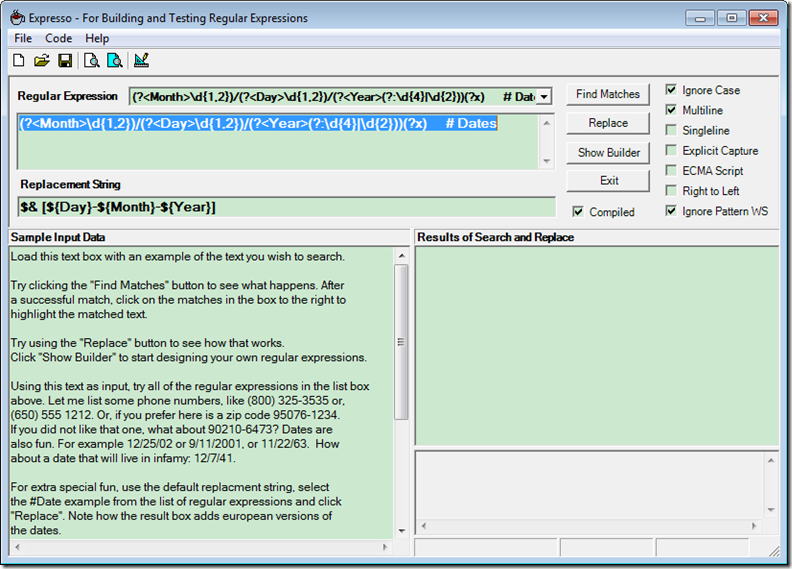Open the Help menu
The width and height of the screenshot is (792, 569).
(97, 38)
